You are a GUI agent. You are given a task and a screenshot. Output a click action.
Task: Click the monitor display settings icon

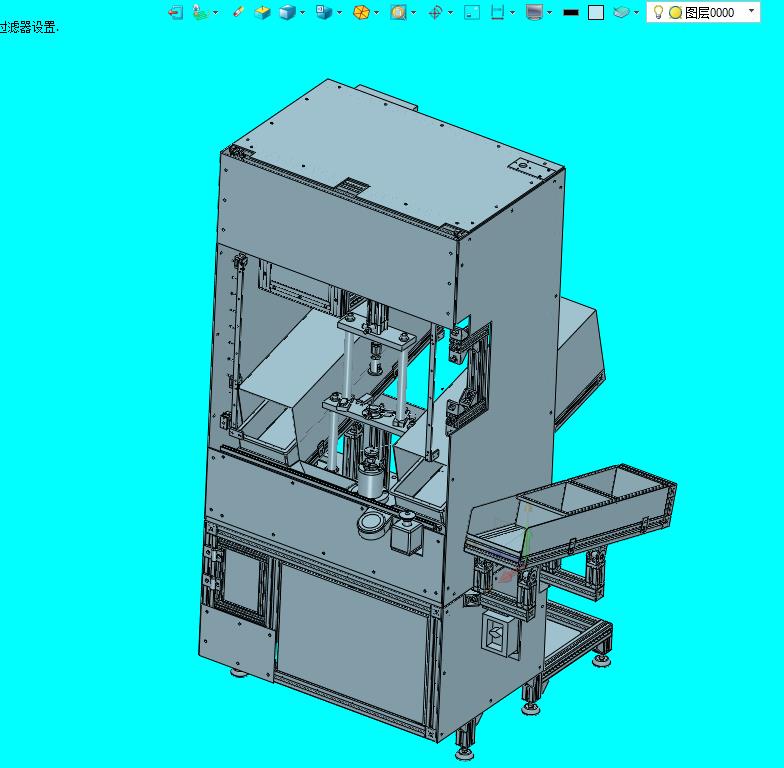534,12
